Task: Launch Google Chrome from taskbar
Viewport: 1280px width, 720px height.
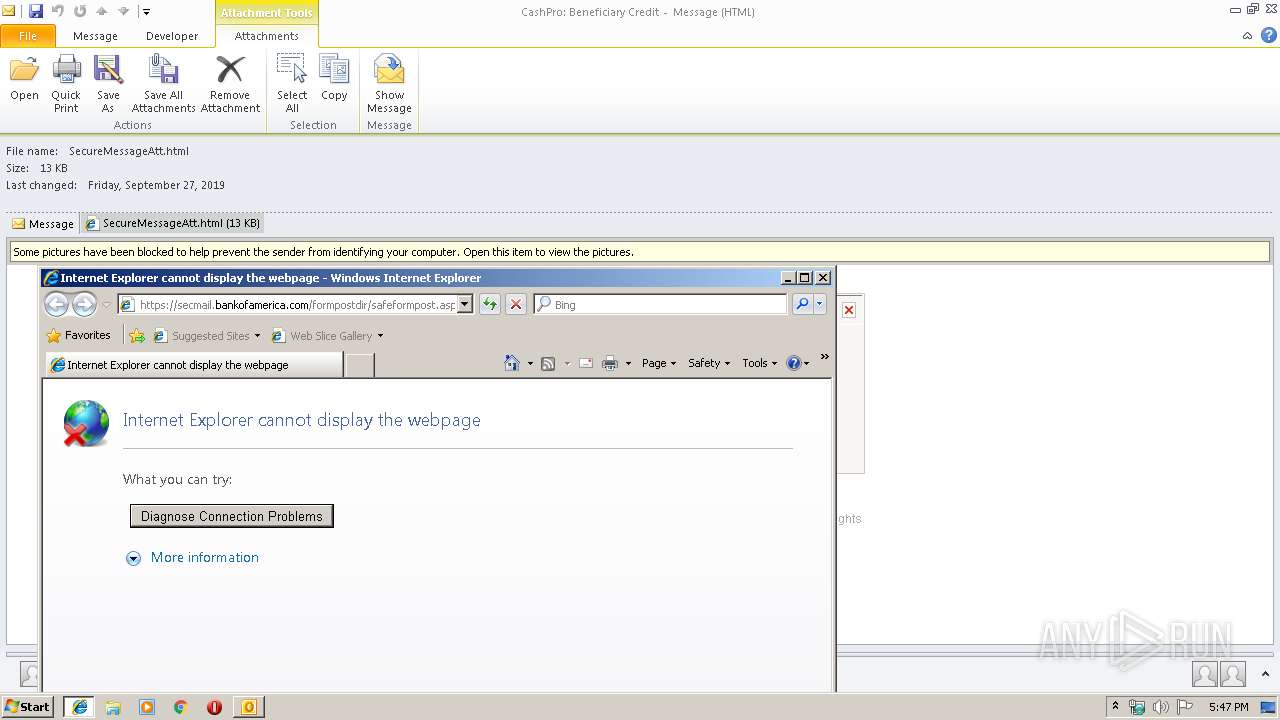Action: (x=181, y=707)
